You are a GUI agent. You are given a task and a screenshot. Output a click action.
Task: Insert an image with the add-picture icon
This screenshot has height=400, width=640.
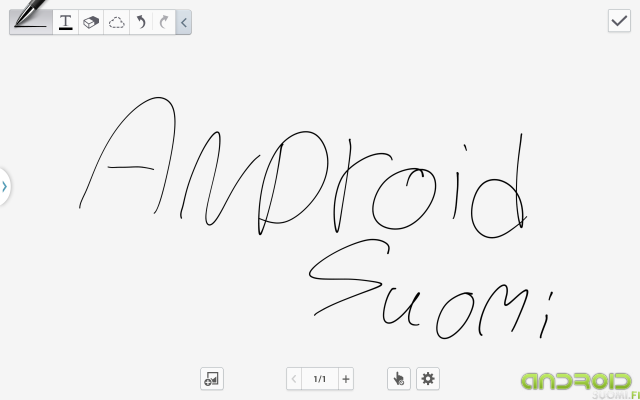212,379
